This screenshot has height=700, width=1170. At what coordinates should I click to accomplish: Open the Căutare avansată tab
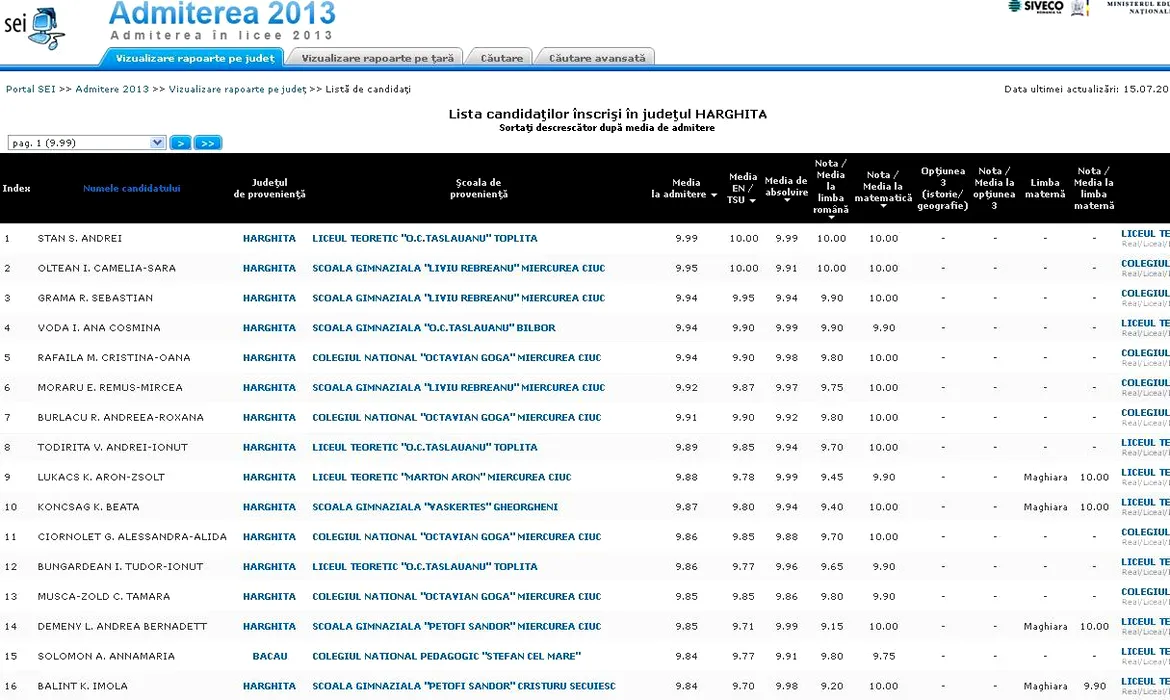(x=596, y=58)
